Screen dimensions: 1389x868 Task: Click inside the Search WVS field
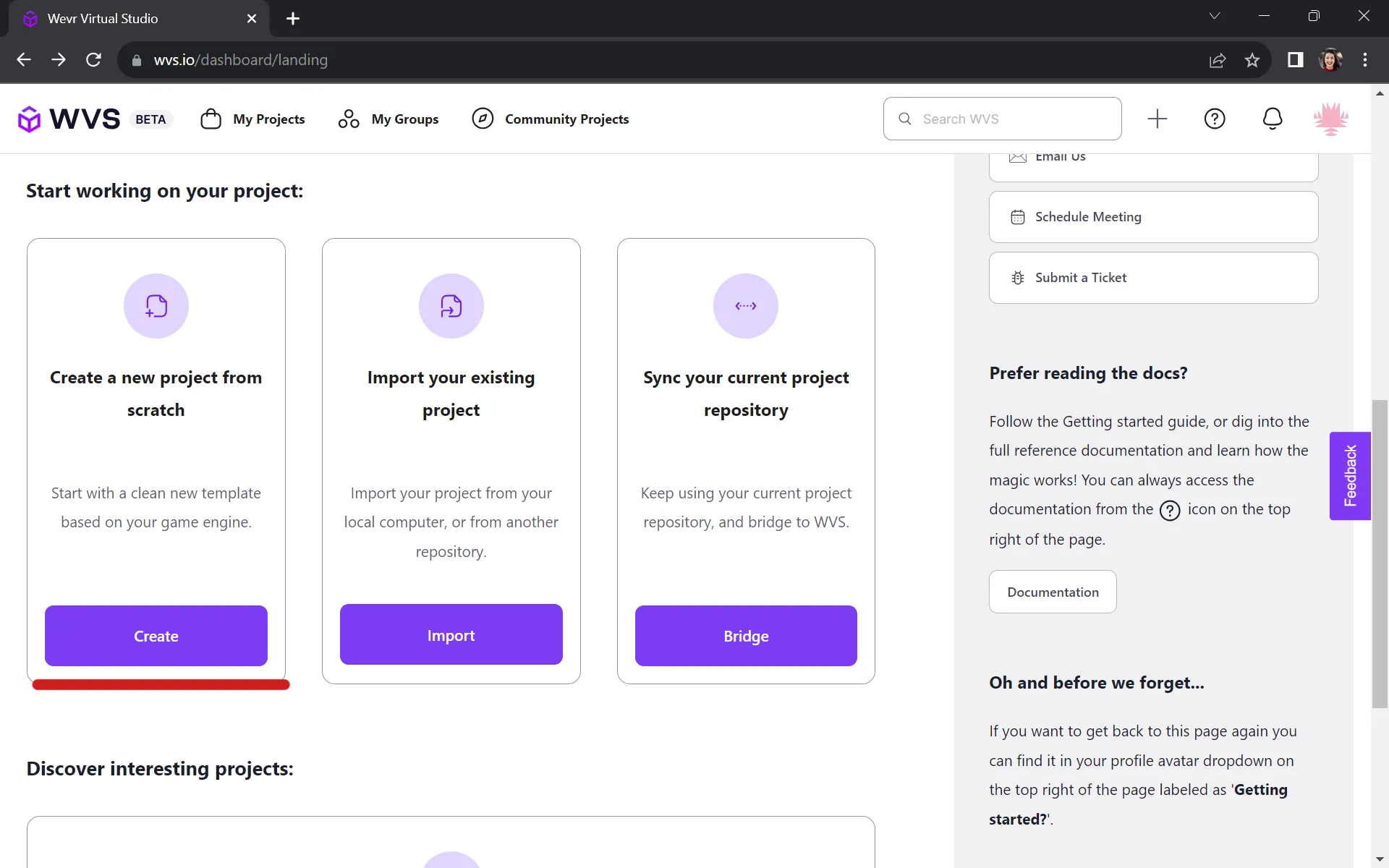(1002, 119)
